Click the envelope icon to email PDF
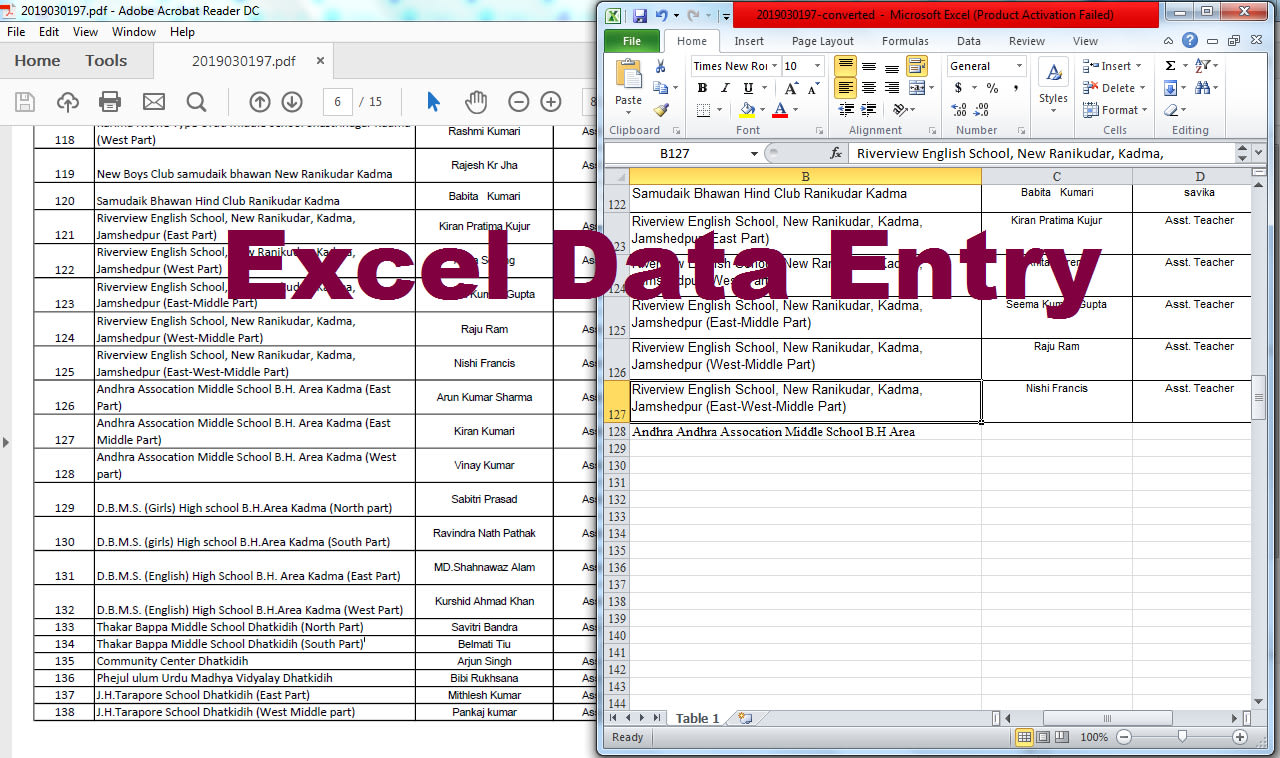Image resolution: width=1280 pixels, height=758 pixels. [153, 101]
